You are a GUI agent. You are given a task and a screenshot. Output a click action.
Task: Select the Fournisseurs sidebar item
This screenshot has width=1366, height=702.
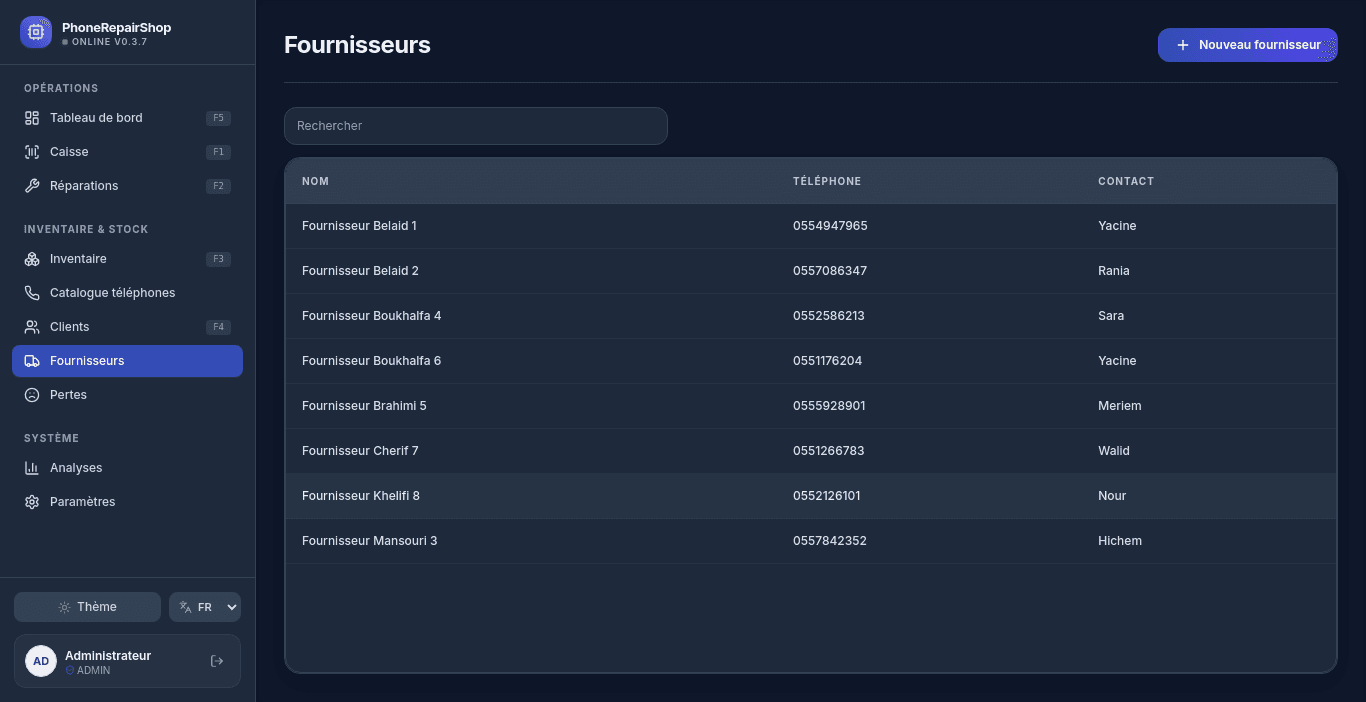(127, 361)
